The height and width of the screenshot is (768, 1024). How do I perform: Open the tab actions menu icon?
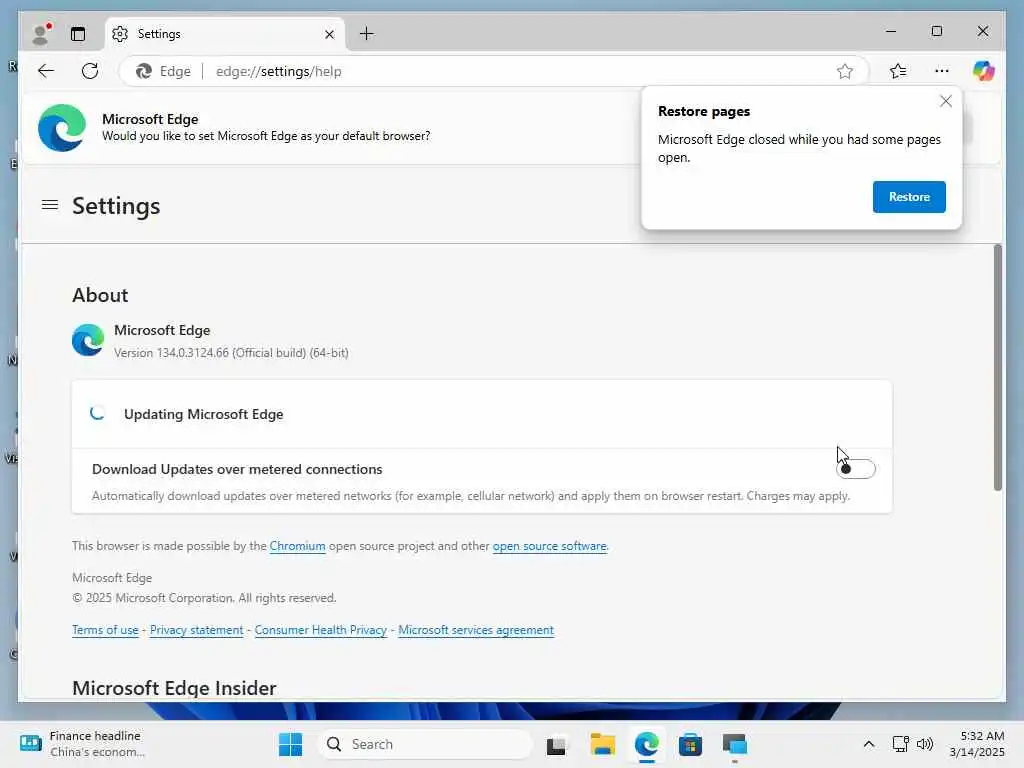pos(78,34)
